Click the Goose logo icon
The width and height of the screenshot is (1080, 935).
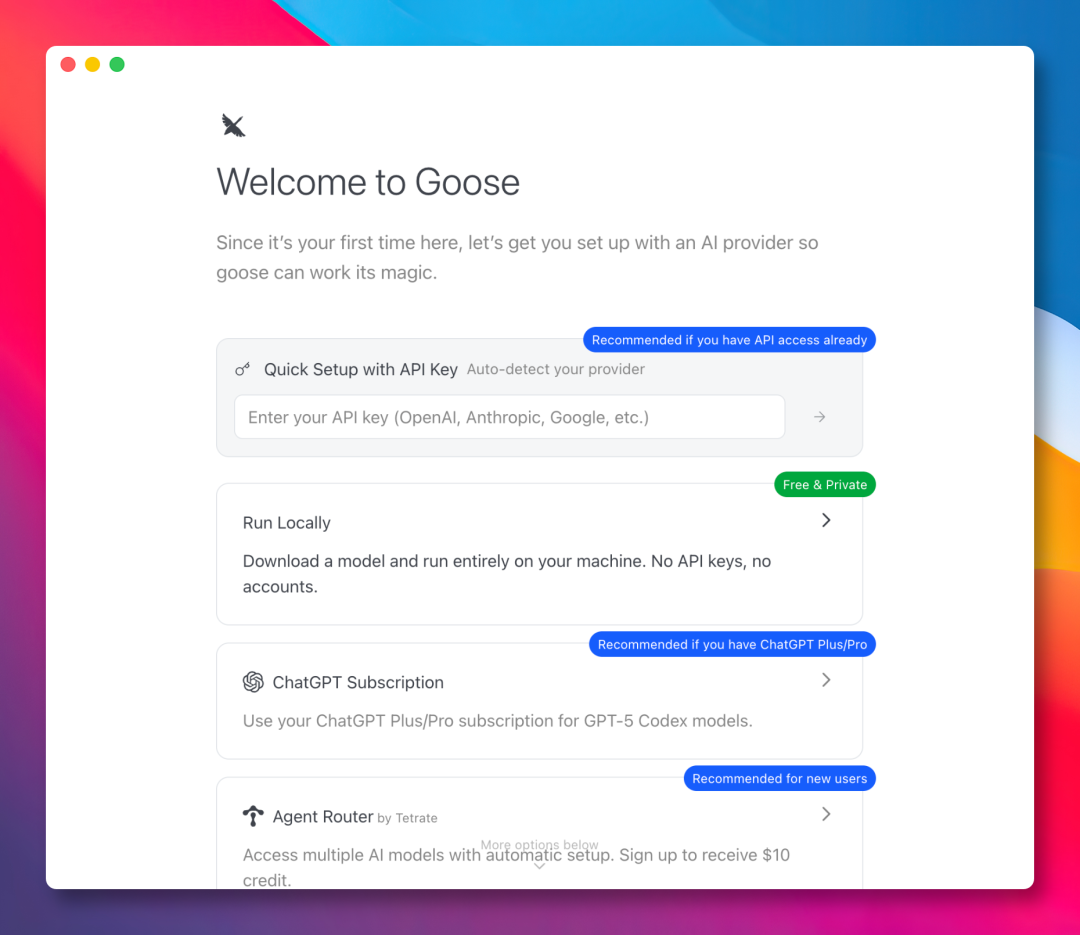click(x=233, y=125)
